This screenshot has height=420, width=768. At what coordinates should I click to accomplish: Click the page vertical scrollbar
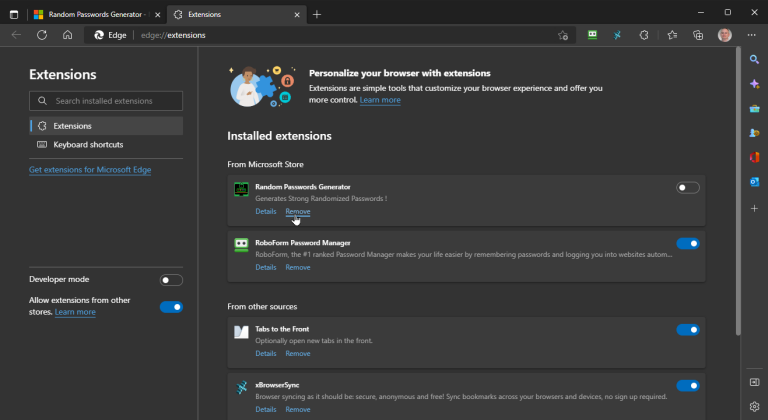[738, 191]
